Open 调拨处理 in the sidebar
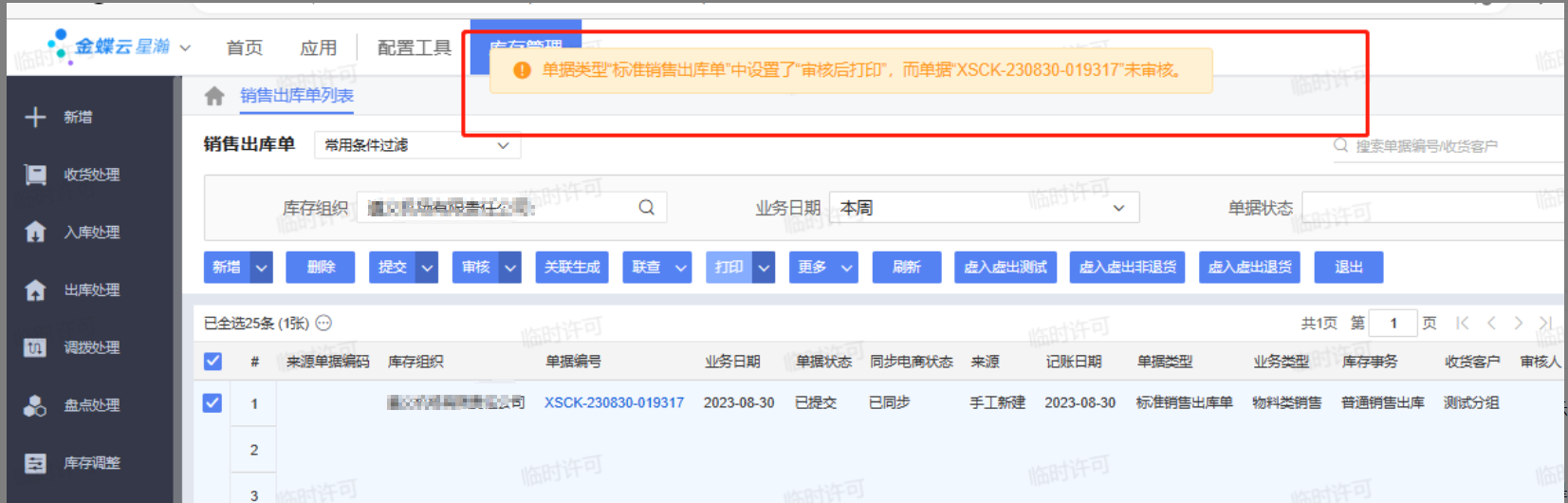1568x503 pixels. coord(91,347)
